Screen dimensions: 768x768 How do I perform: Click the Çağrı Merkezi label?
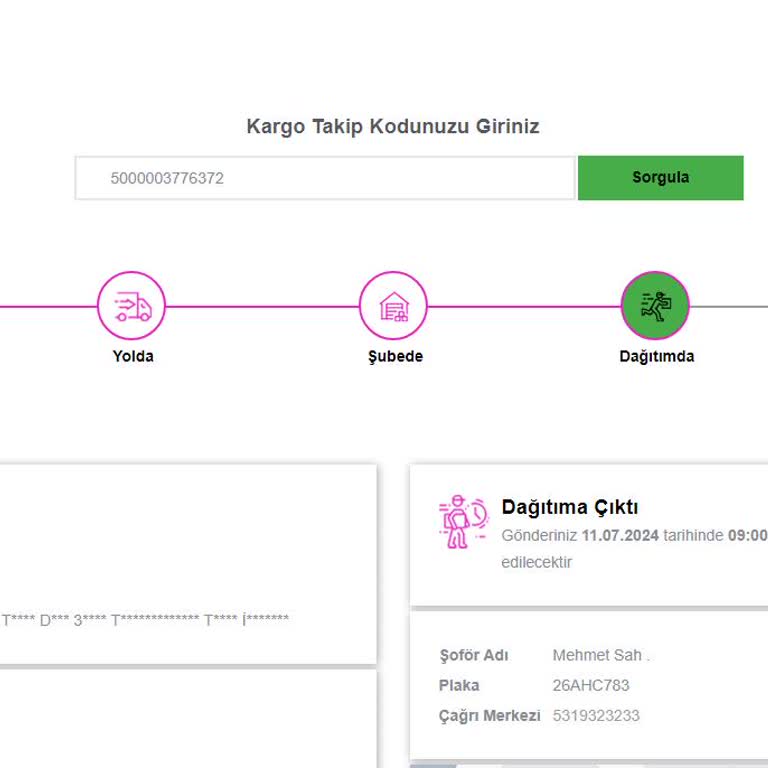(x=490, y=716)
